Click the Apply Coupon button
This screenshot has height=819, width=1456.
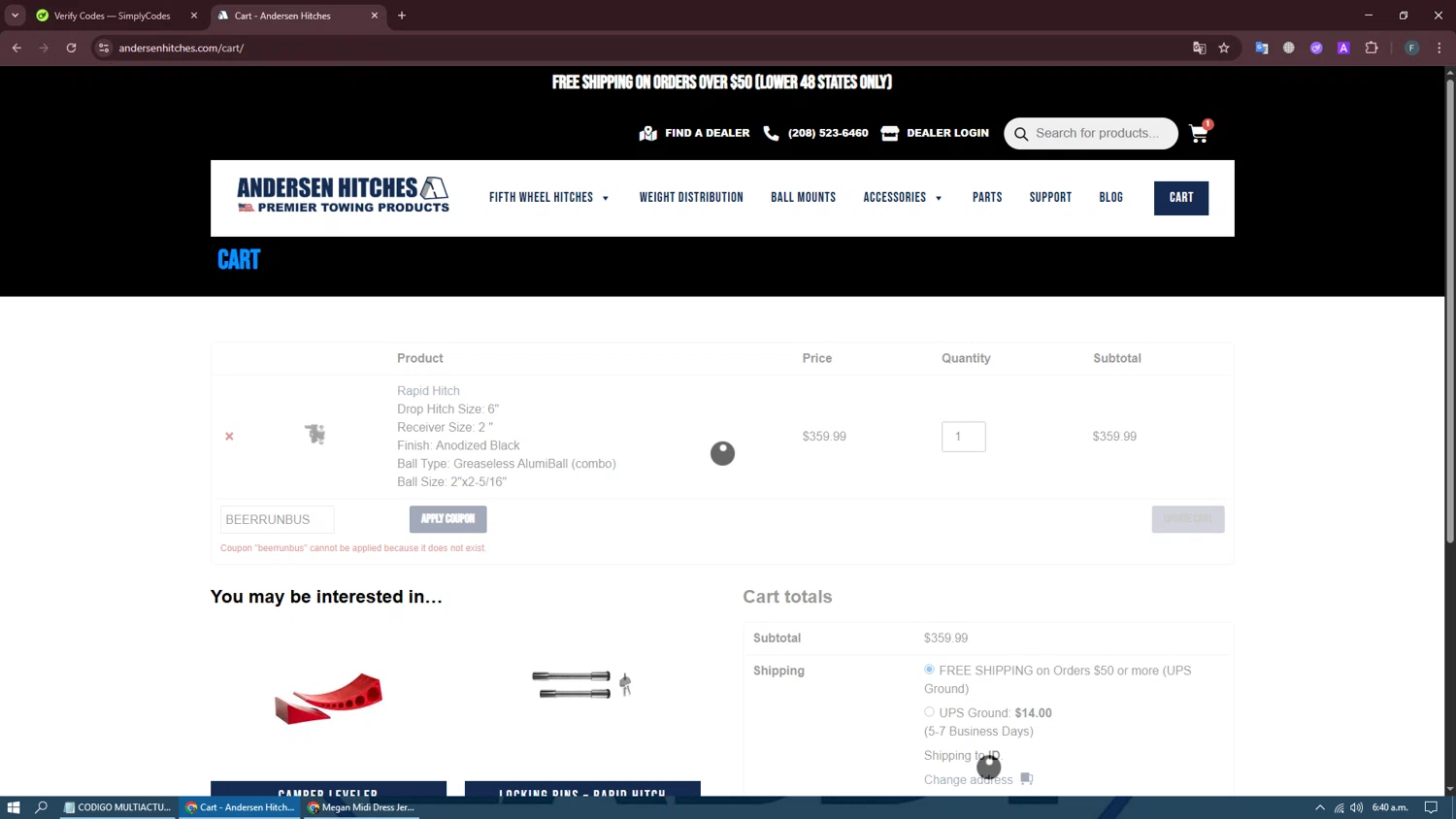coord(447,519)
